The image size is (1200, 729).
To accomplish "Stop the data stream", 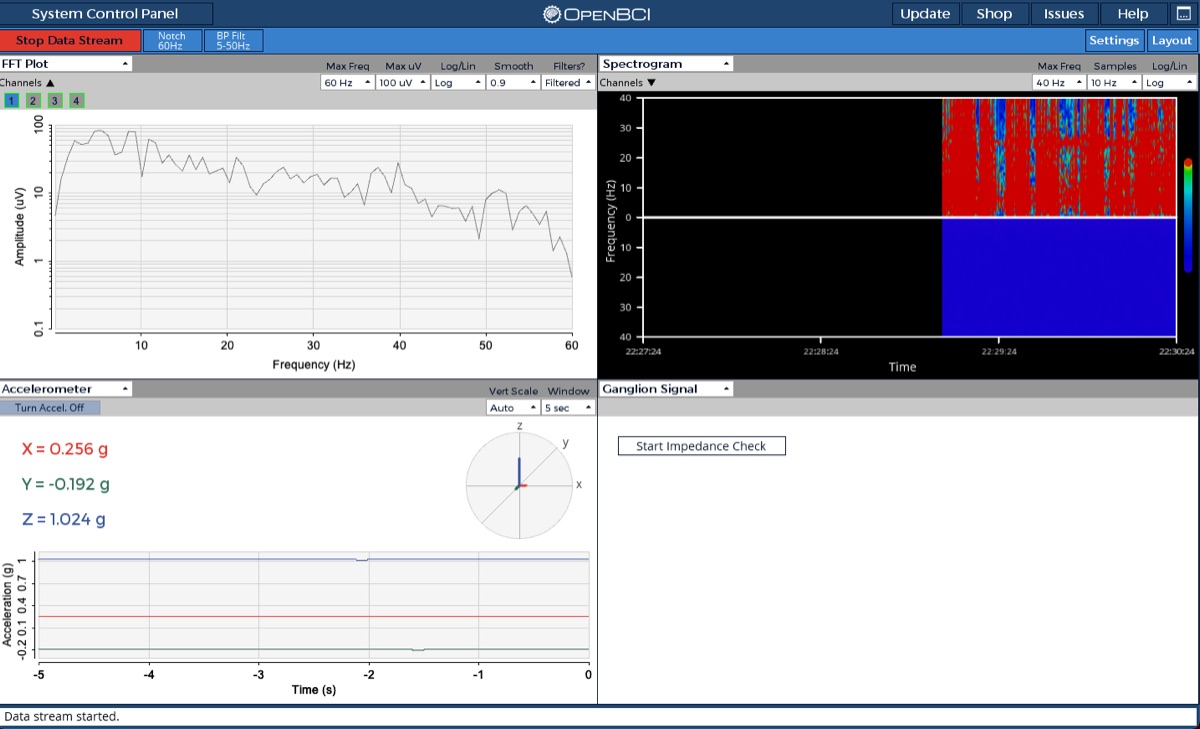I will coord(69,41).
